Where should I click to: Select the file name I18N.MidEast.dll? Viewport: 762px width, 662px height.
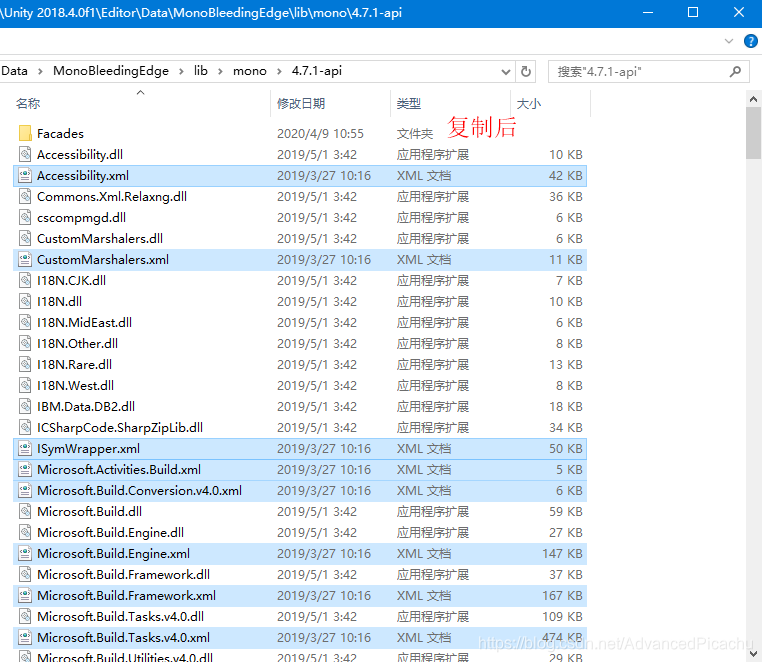(x=85, y=322)
